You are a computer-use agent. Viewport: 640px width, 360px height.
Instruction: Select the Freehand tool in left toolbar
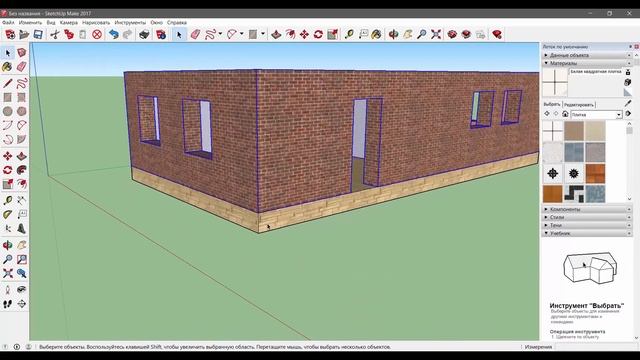pos(22,84)
